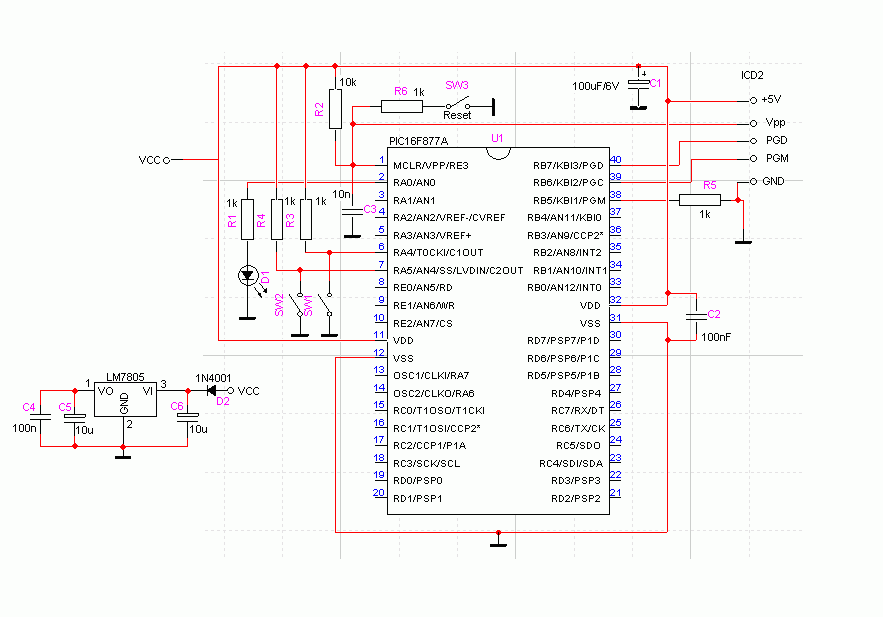Click the VI pin label on the LM7805

pos(148,391)
